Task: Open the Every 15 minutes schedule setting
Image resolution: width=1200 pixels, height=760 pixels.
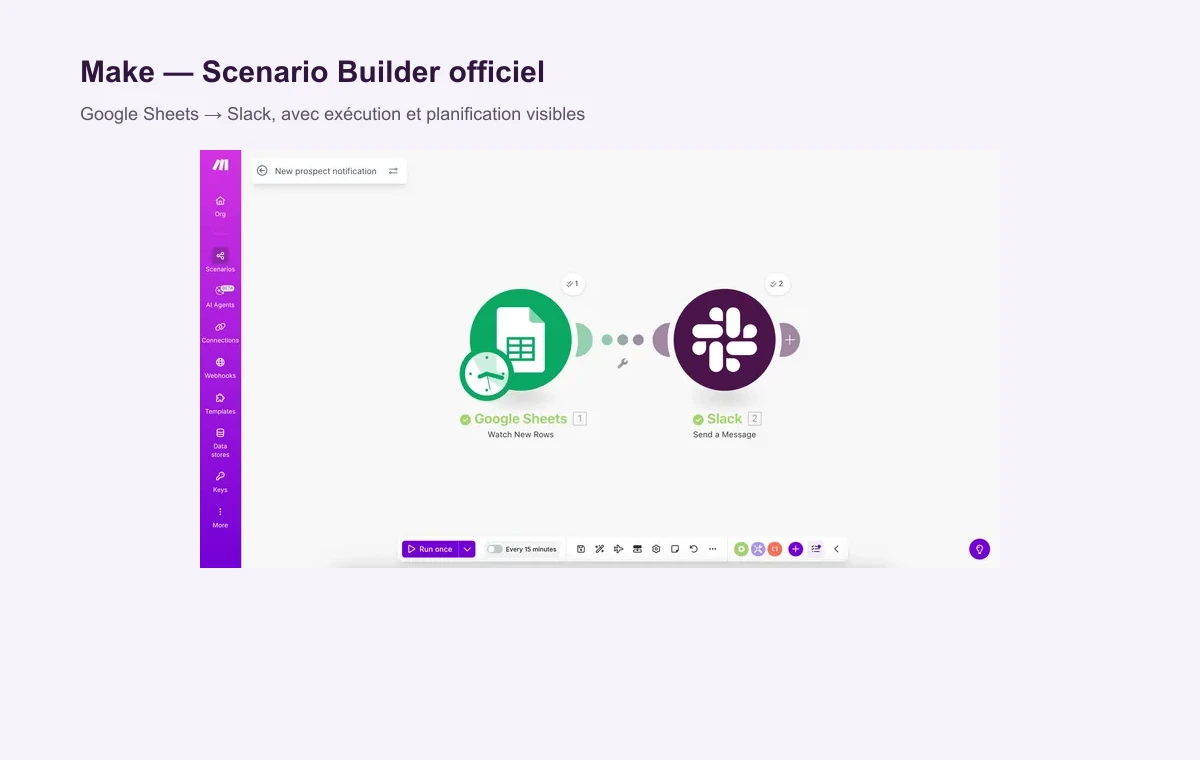Action: tap(531, 549)
